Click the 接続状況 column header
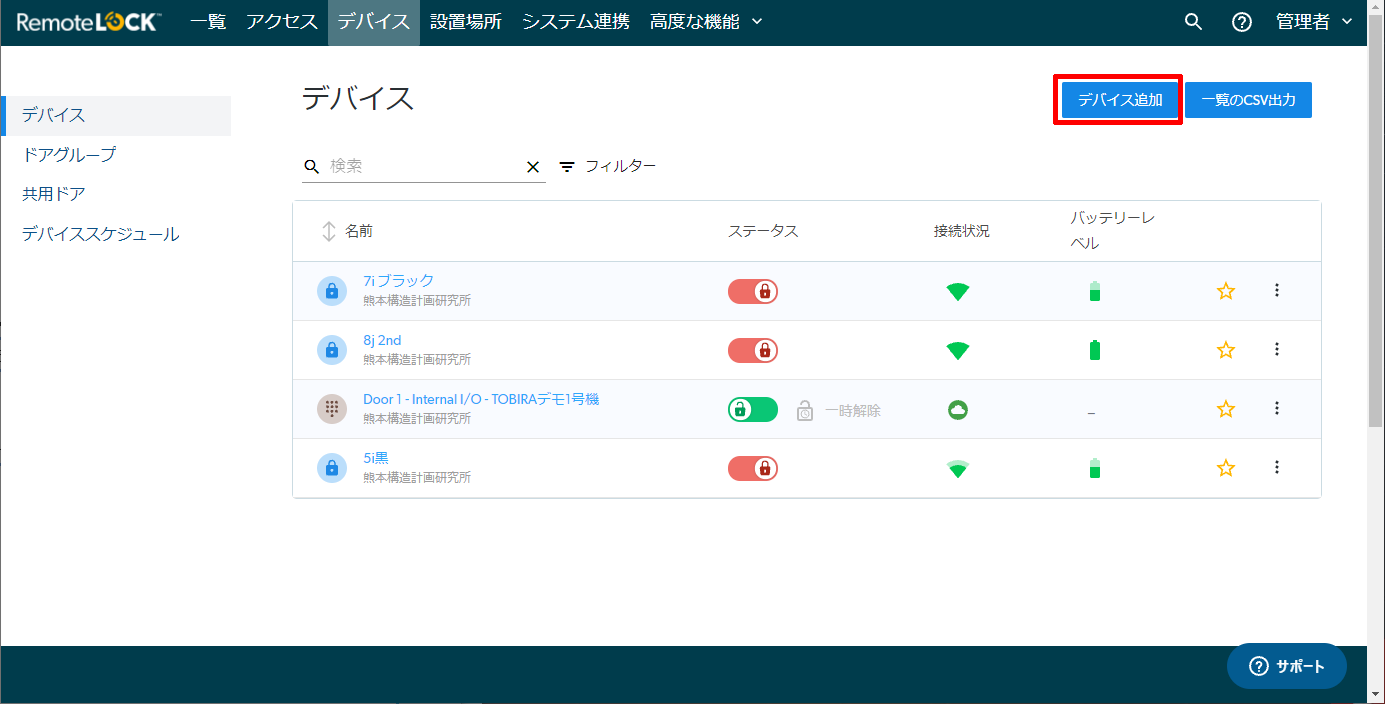Image resolution: width=1385 pixels, height=704 pixels. (x=962, y=231)
